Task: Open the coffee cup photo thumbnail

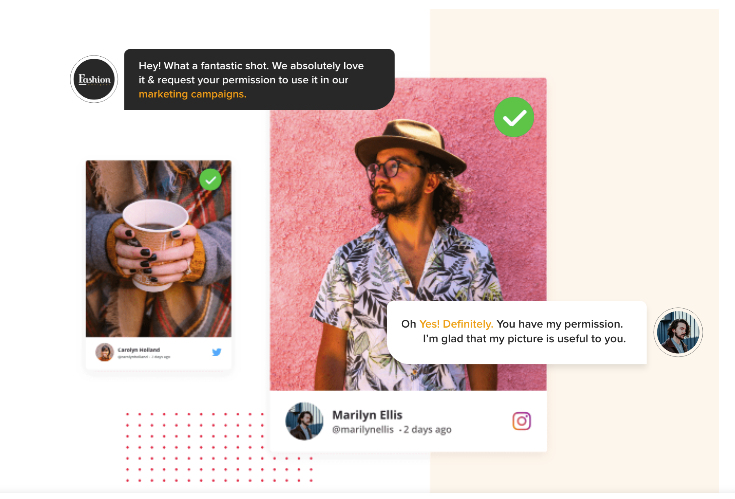Action: point(158,248)
